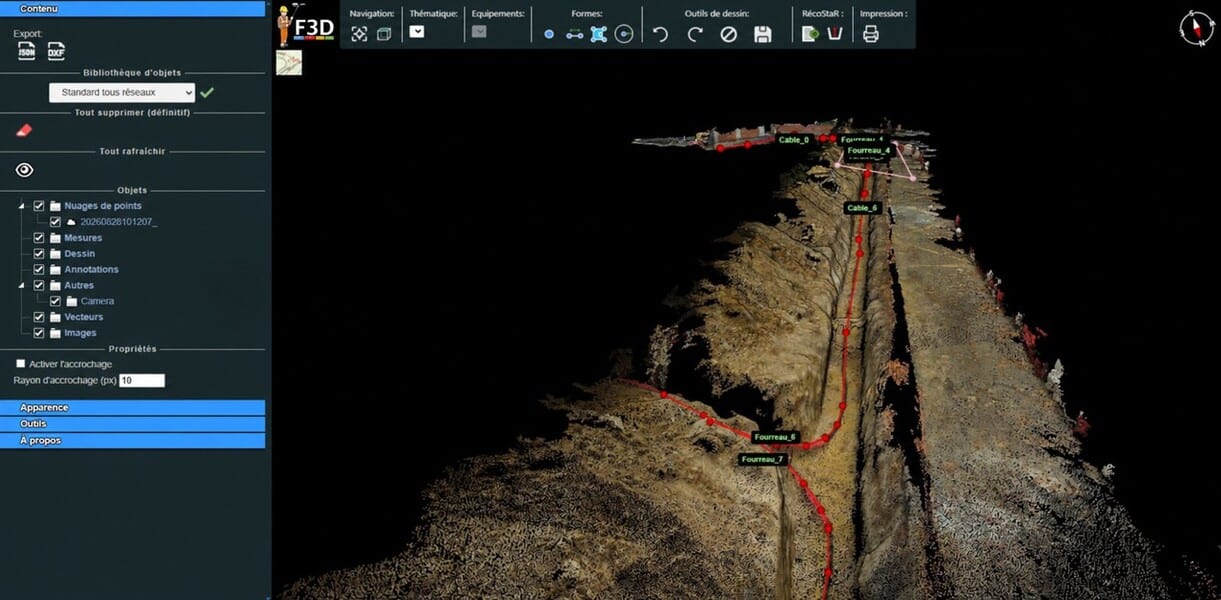Screen dimensions: 1221x600
Task: Click the eye refresh-all icon
Action: click(25, 170)
